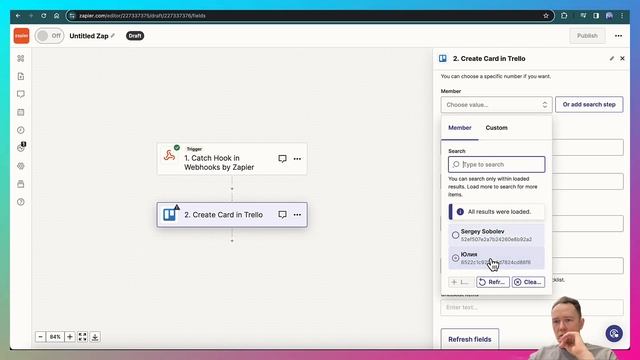Image resolution: width=640 pixels, height=360 pixels.
Task: Open three-dot menu on Catch Hook step
Action: (297, 159)
